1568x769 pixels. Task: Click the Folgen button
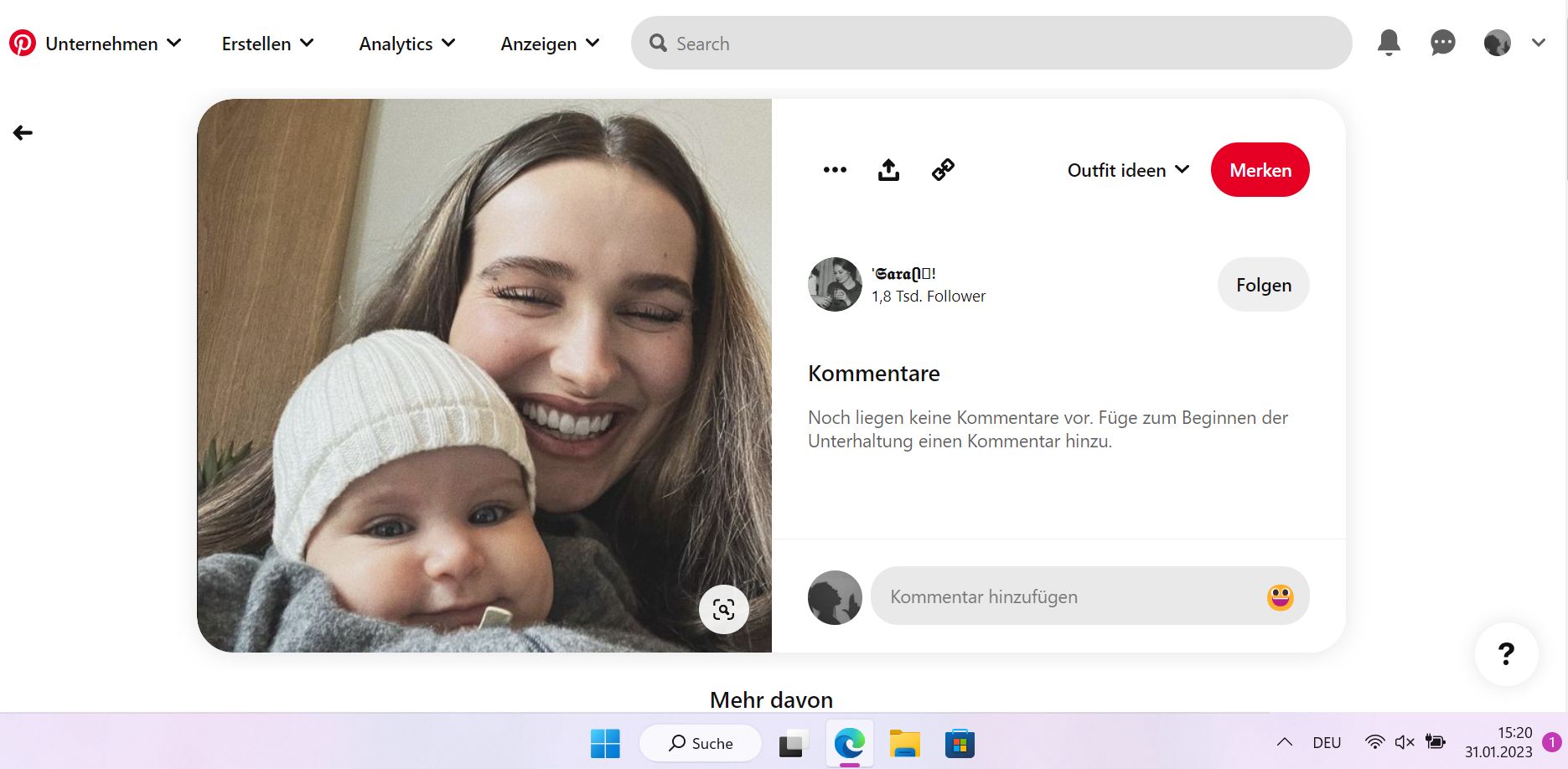click(x=1263, y=285)
